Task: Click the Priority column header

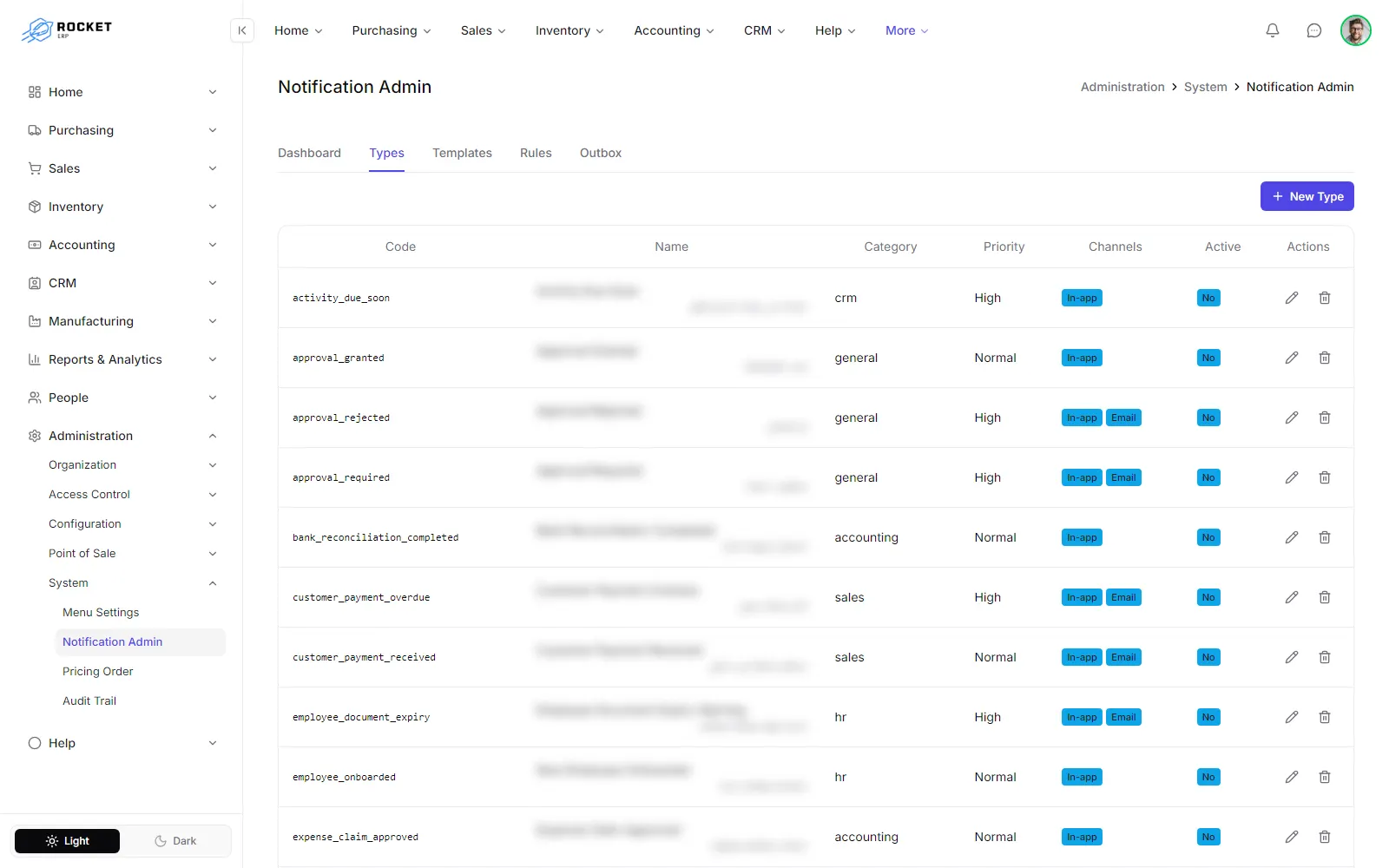Action: coord(1004,247)
